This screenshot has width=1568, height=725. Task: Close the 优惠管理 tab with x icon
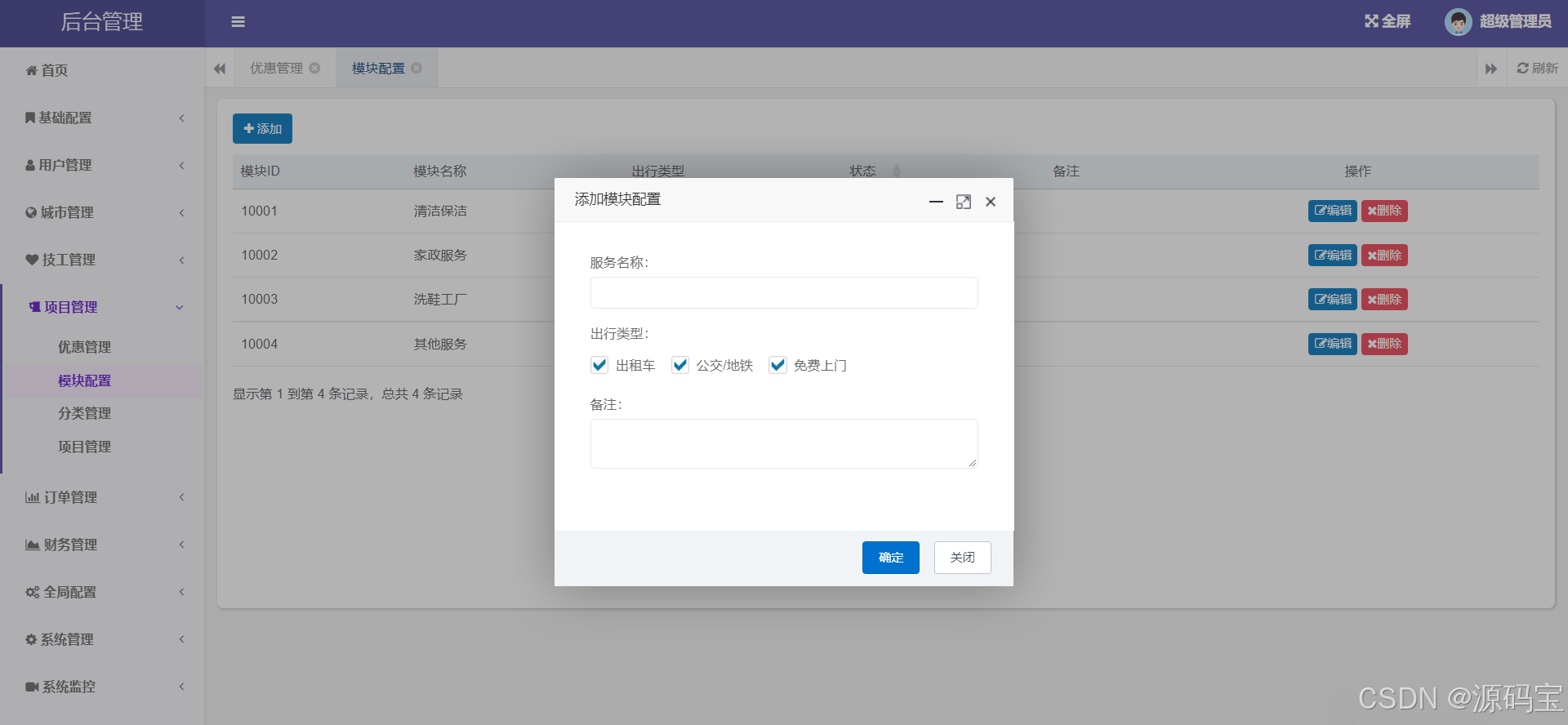point(314,68)
